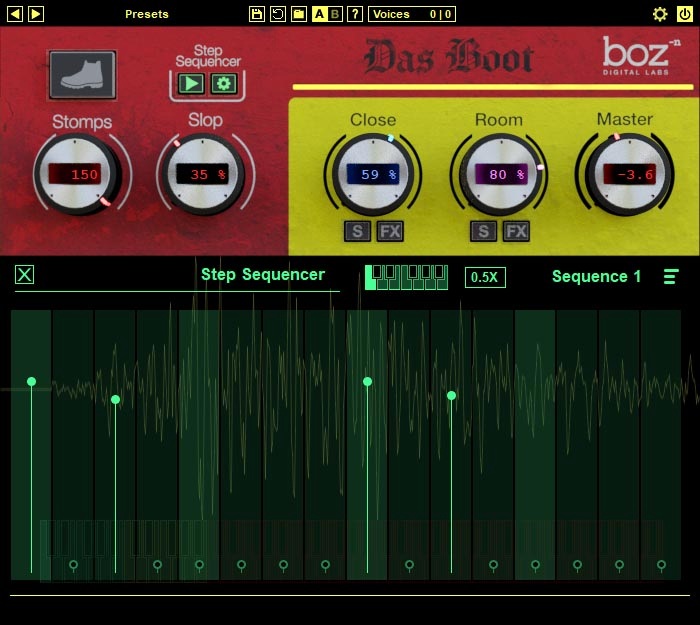Click the Stomps knob showing 150
The image size is (700, 625).
coord(76,175)
